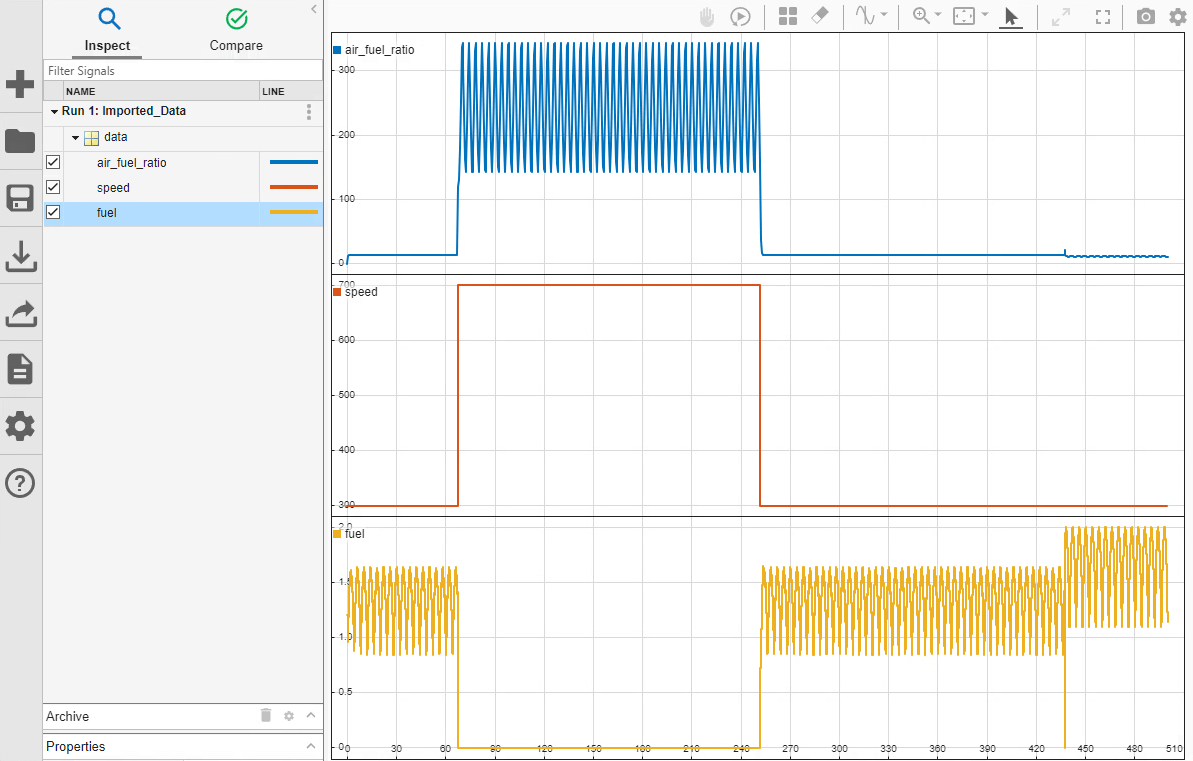
Task: Take a snapshot with camera icon
Action: [1146, 16]
